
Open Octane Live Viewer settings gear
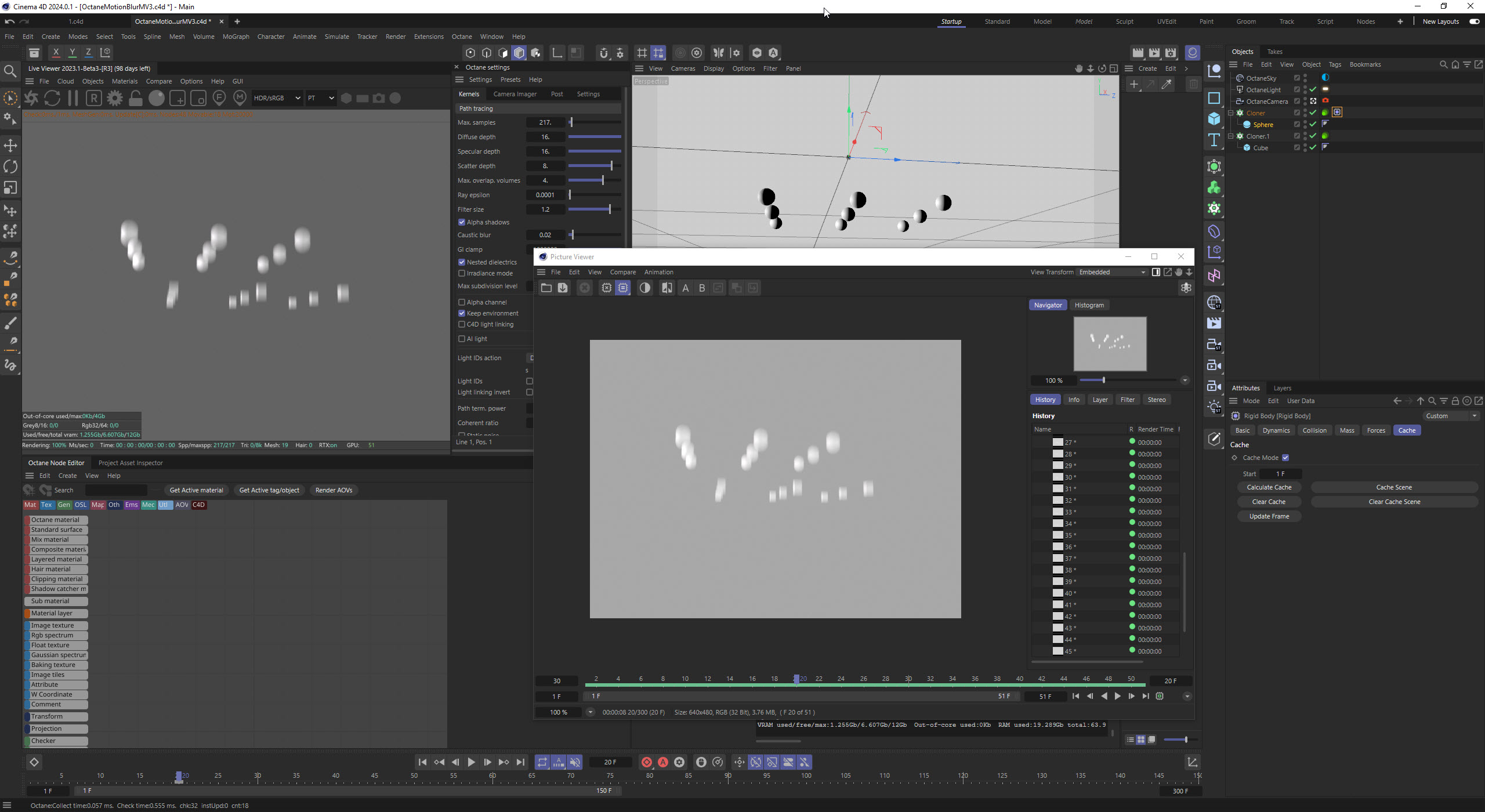click(115, 98)
